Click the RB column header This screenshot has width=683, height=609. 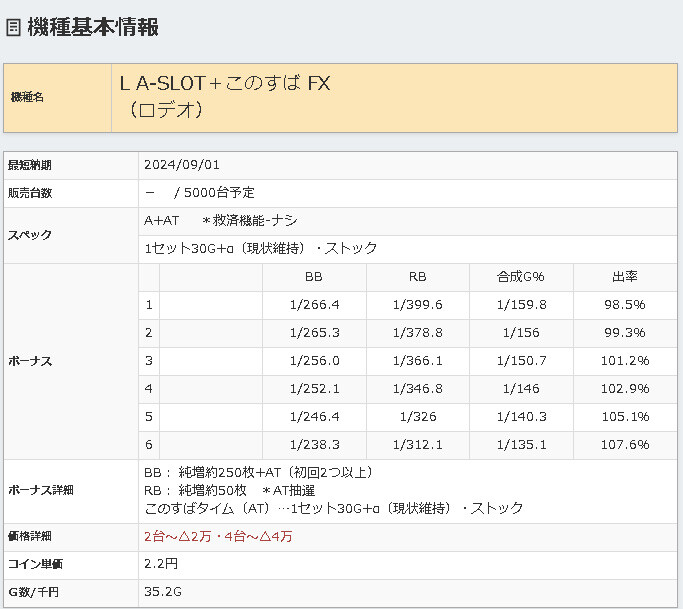coord(418,277)
